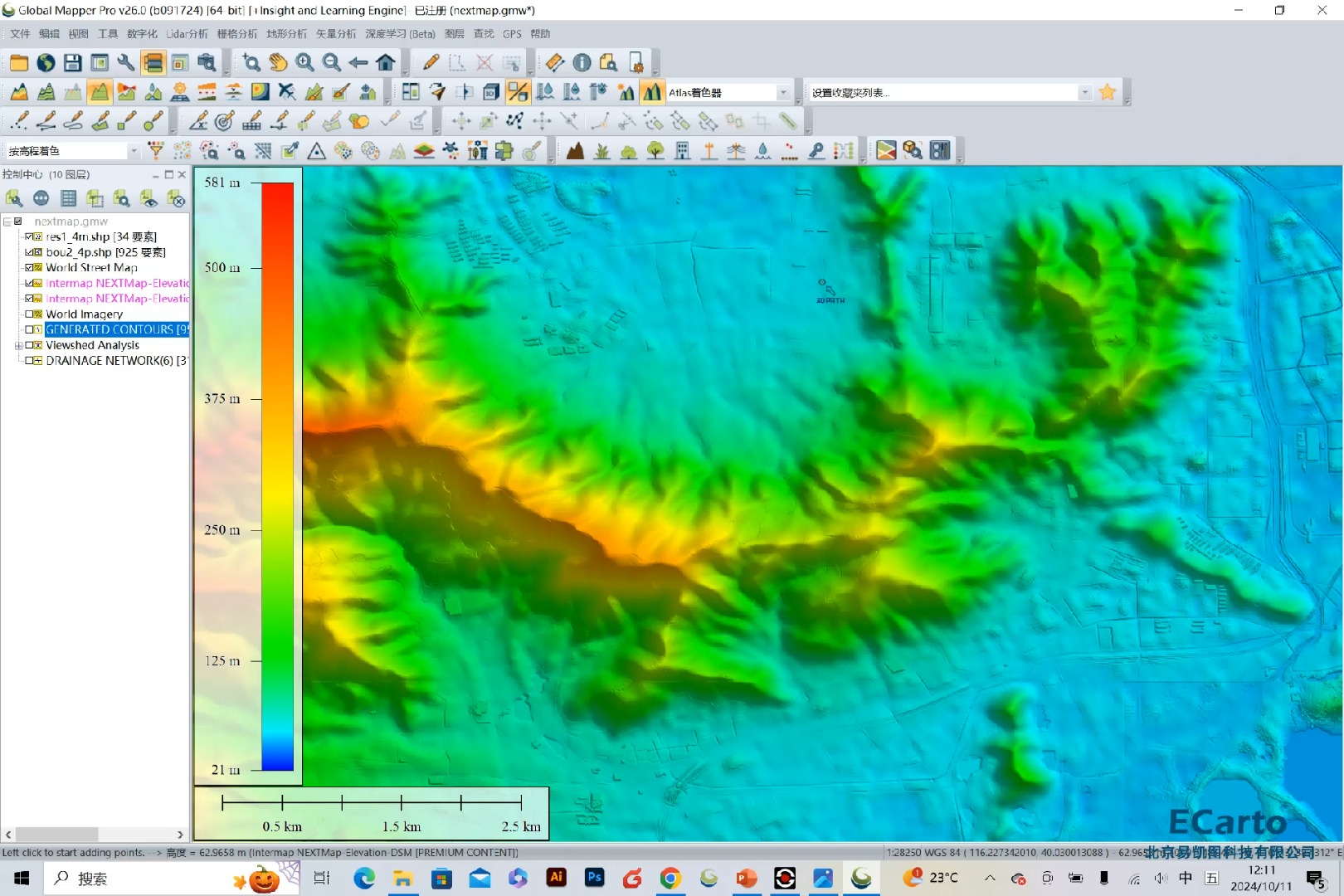Uncheck the World Street Map layer
The height and width of the screenshot is (896, 1344).
pyautogui.click(x=29, y=267)
